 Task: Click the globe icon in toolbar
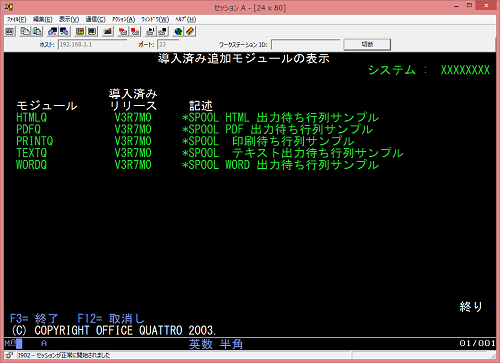pyautogui.click(x=178, y=31)
